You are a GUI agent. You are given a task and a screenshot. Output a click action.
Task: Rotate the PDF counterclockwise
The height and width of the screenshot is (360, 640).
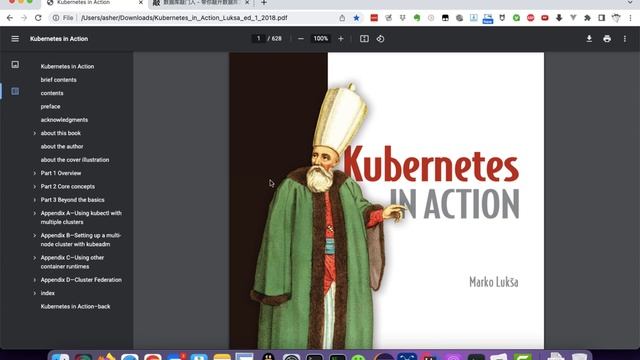(x=380, y=39)
